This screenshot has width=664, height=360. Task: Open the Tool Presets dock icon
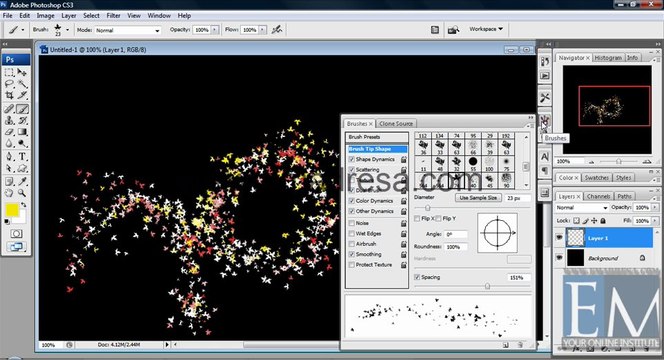pyautogui.click(x=545, y=98)
